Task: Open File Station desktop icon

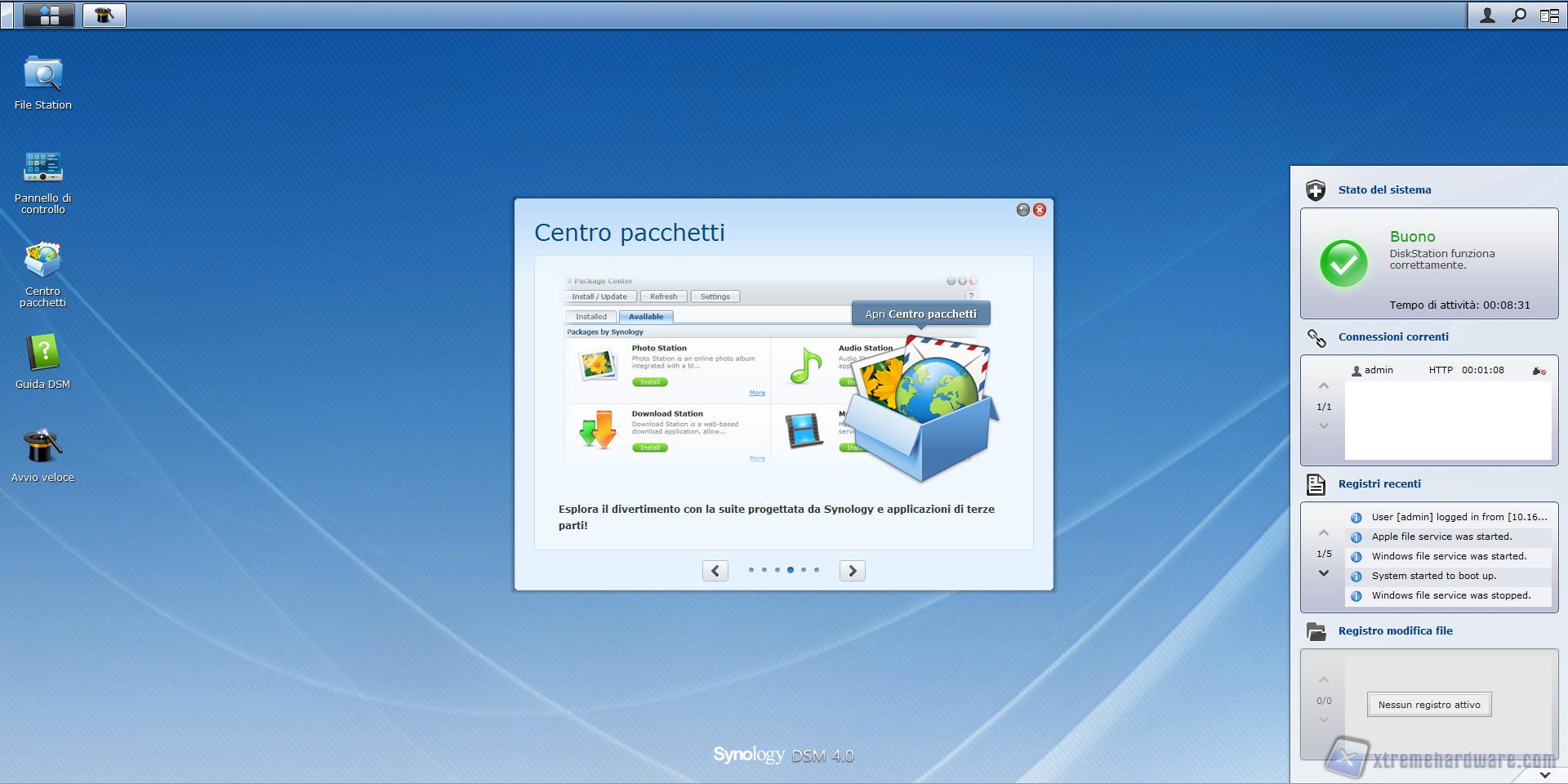Action: 42,76
